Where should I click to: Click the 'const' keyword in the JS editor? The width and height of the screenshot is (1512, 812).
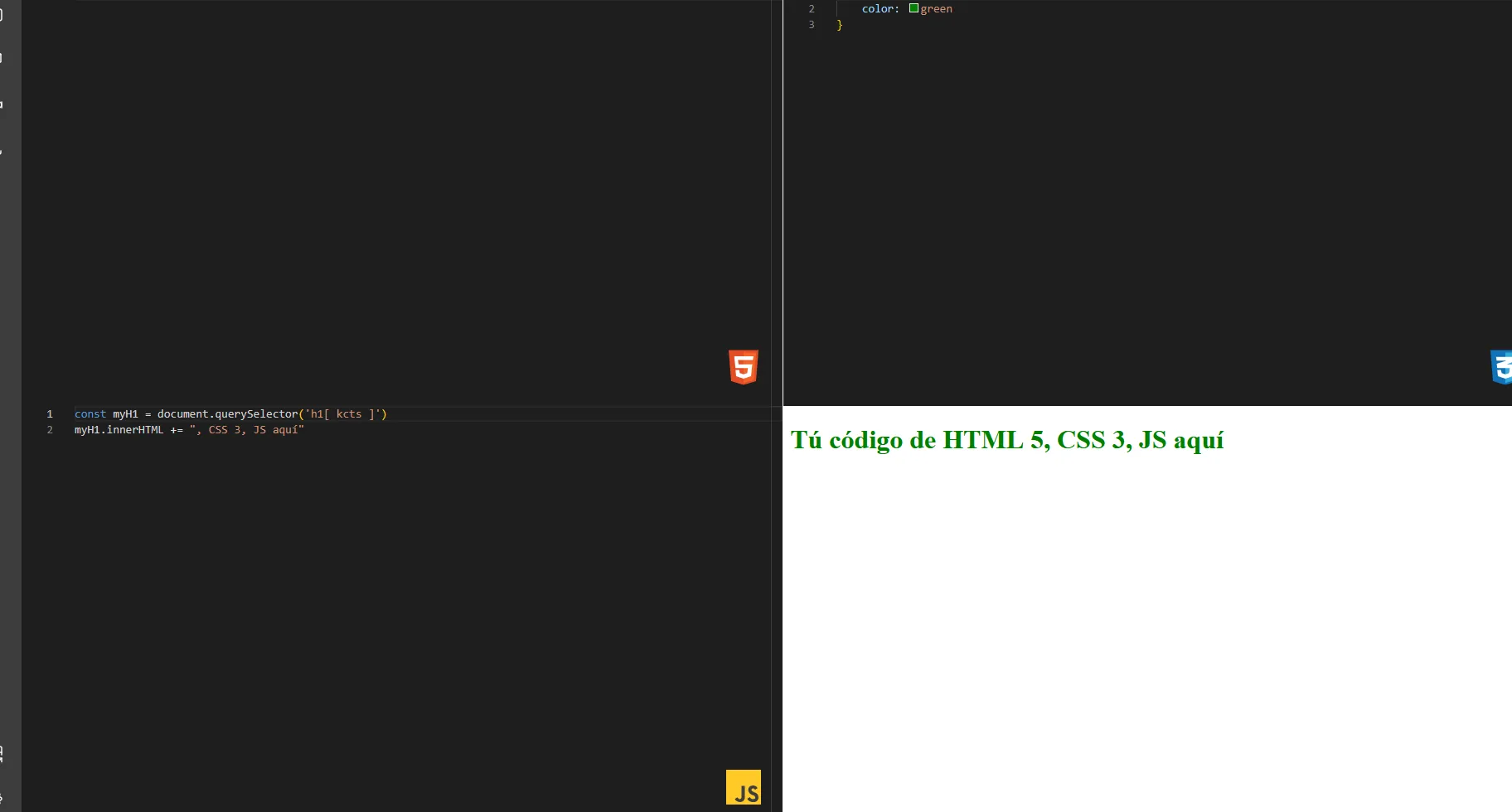click(90, 413)
